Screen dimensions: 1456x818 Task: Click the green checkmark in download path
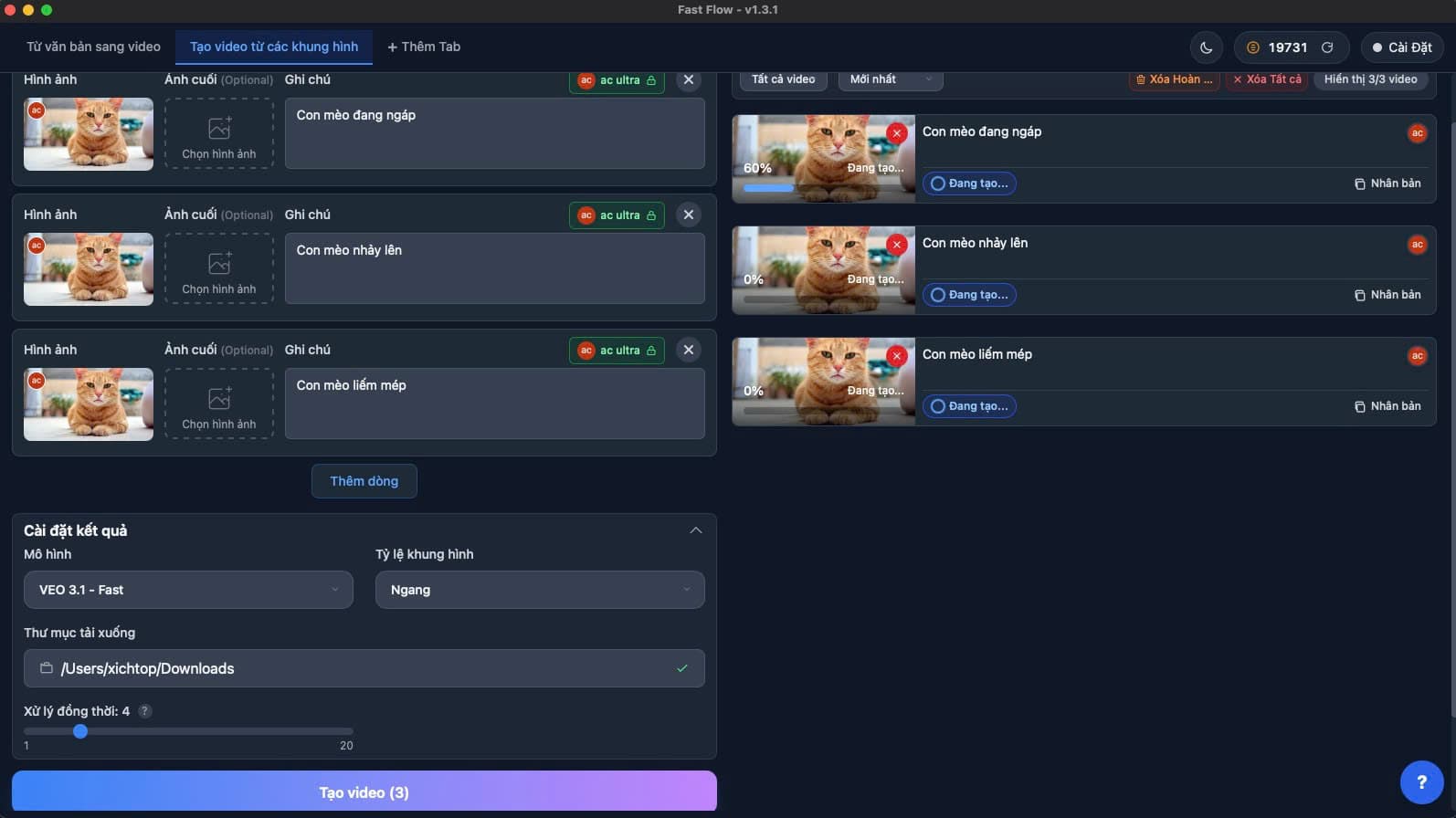(x=682, y=668)
